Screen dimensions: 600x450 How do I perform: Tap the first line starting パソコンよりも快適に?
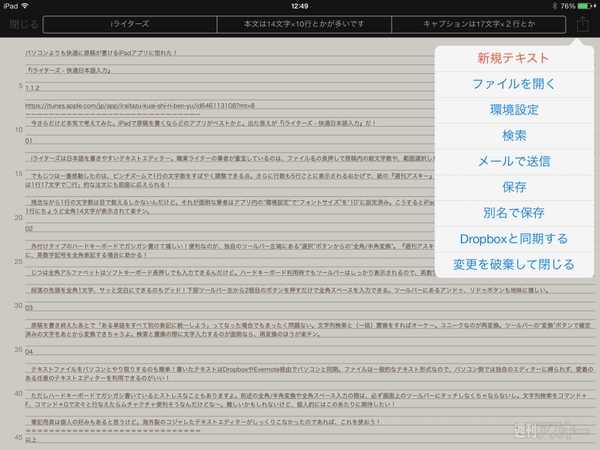[x=101, y=53]
